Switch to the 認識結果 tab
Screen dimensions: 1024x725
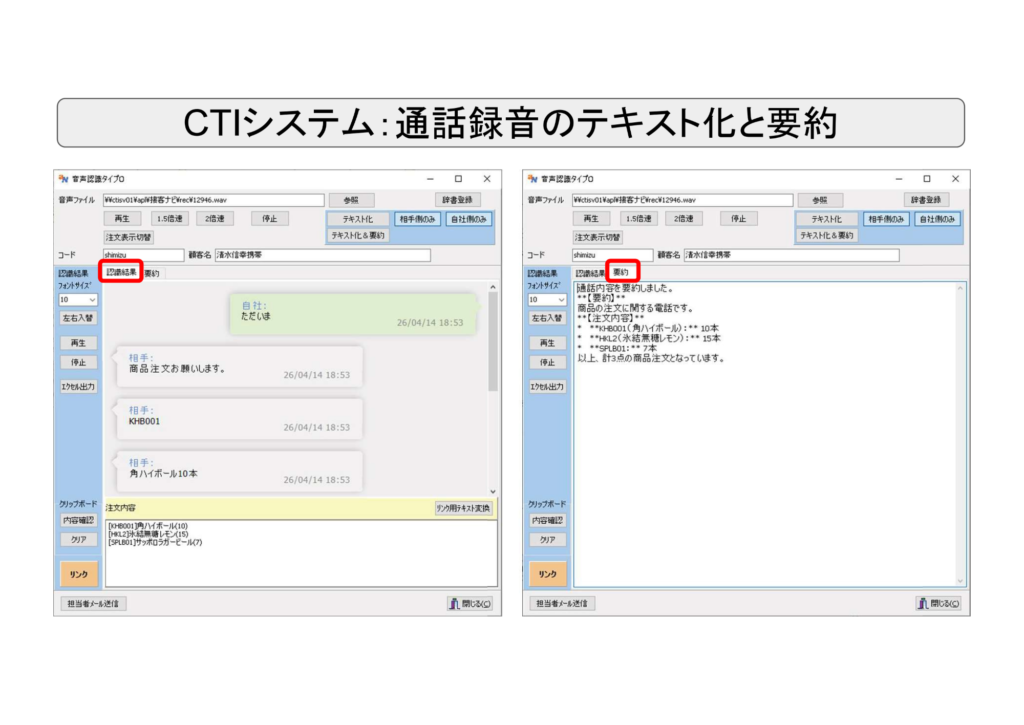(123, 270)
